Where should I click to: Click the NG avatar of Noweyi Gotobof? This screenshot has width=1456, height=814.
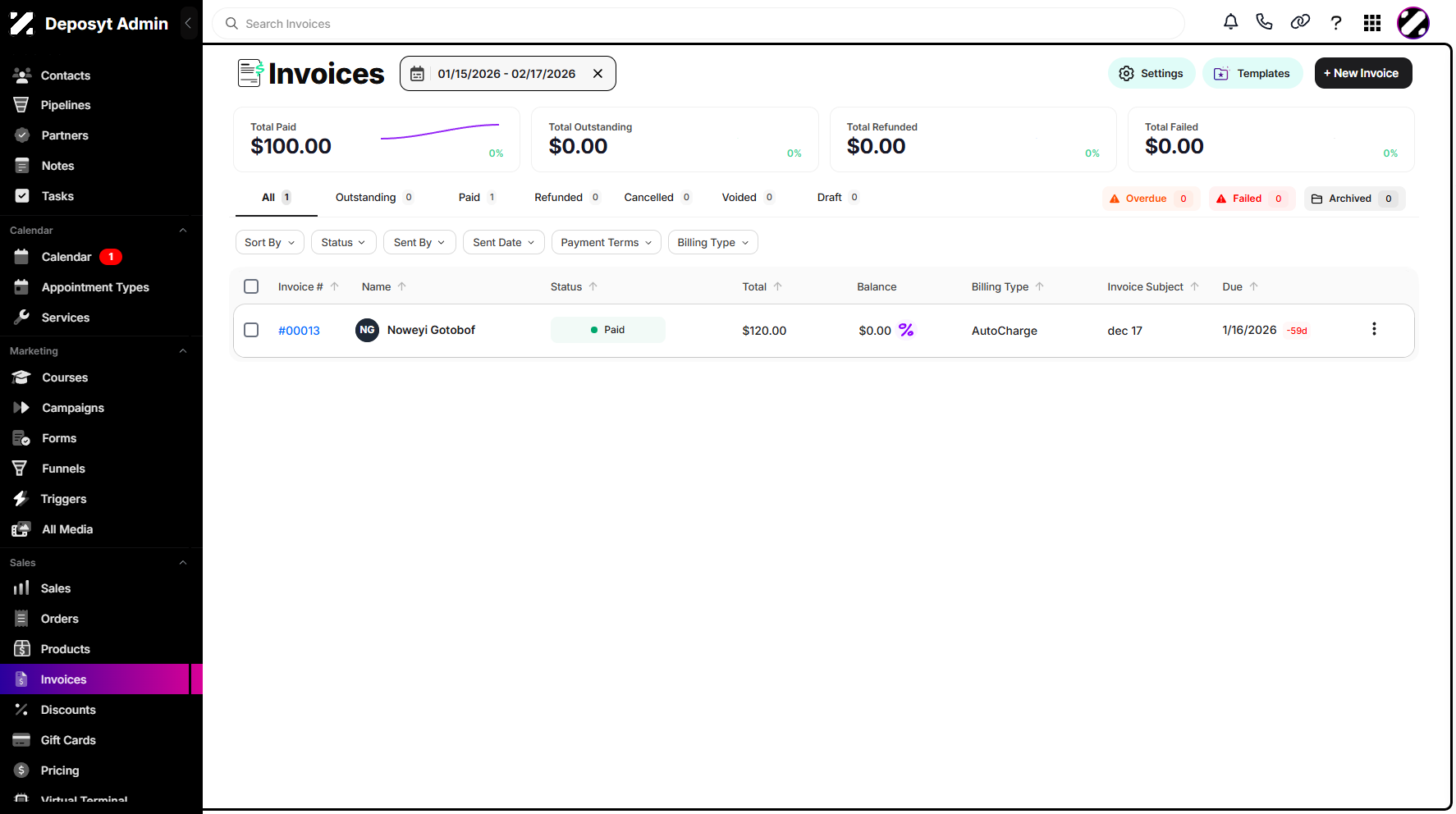[367, 330]
